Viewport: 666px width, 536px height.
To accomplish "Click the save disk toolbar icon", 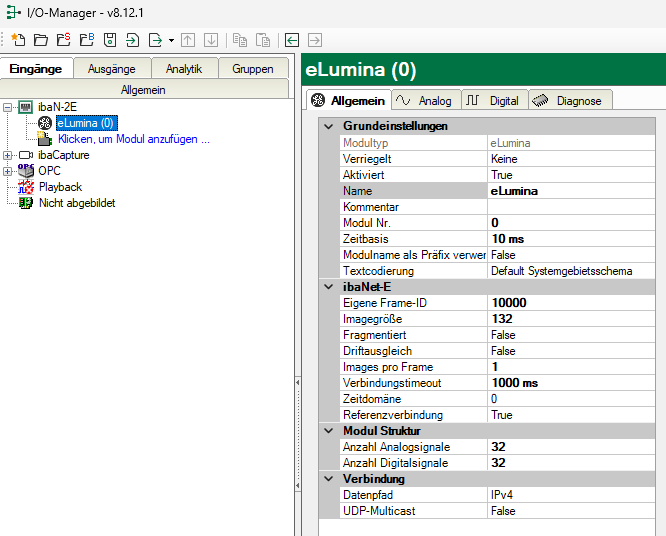I will click(x=109, y=40).
